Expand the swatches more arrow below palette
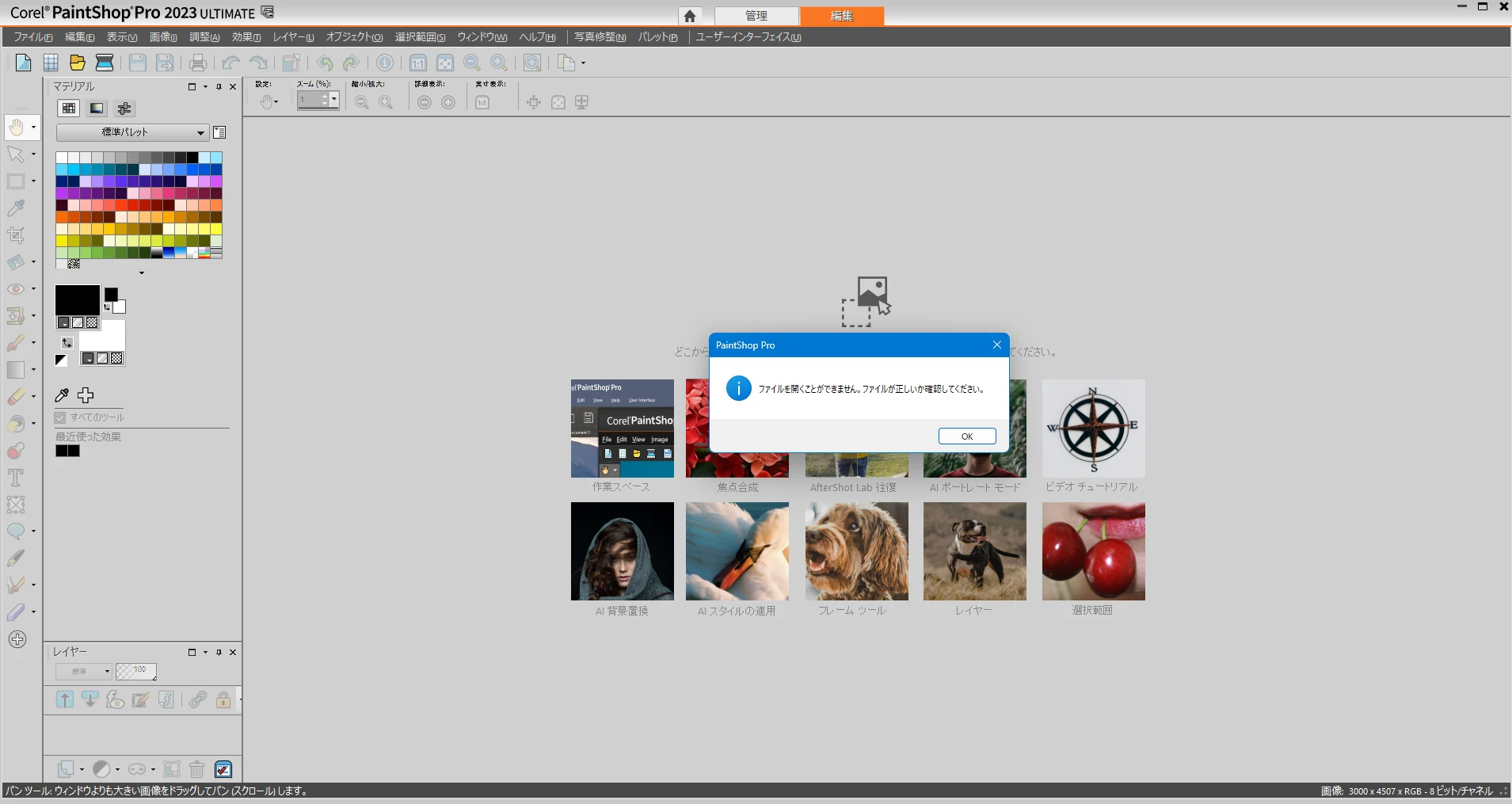The width and height of the screenshot is (1512, 804). (x=142, y=272)
